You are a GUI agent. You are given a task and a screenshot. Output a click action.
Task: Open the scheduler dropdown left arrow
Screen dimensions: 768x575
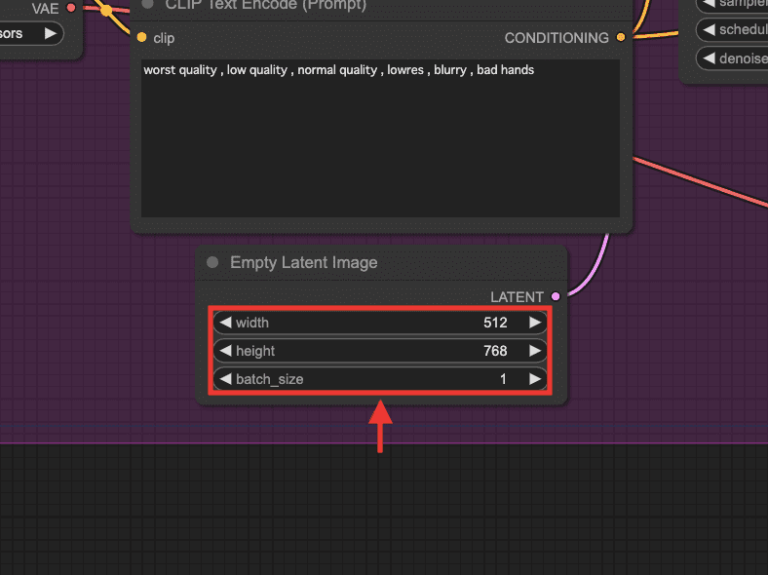tap(709, 29)
